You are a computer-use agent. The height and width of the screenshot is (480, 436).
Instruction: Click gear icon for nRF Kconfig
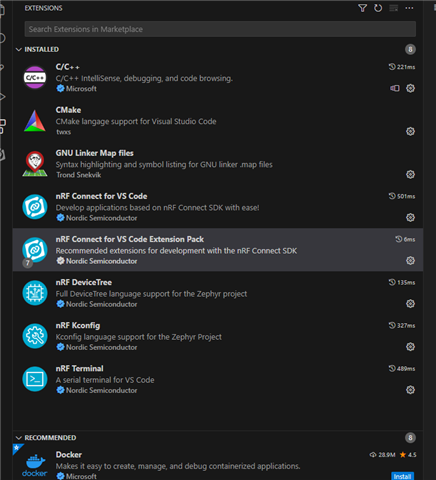click(410, 347)
